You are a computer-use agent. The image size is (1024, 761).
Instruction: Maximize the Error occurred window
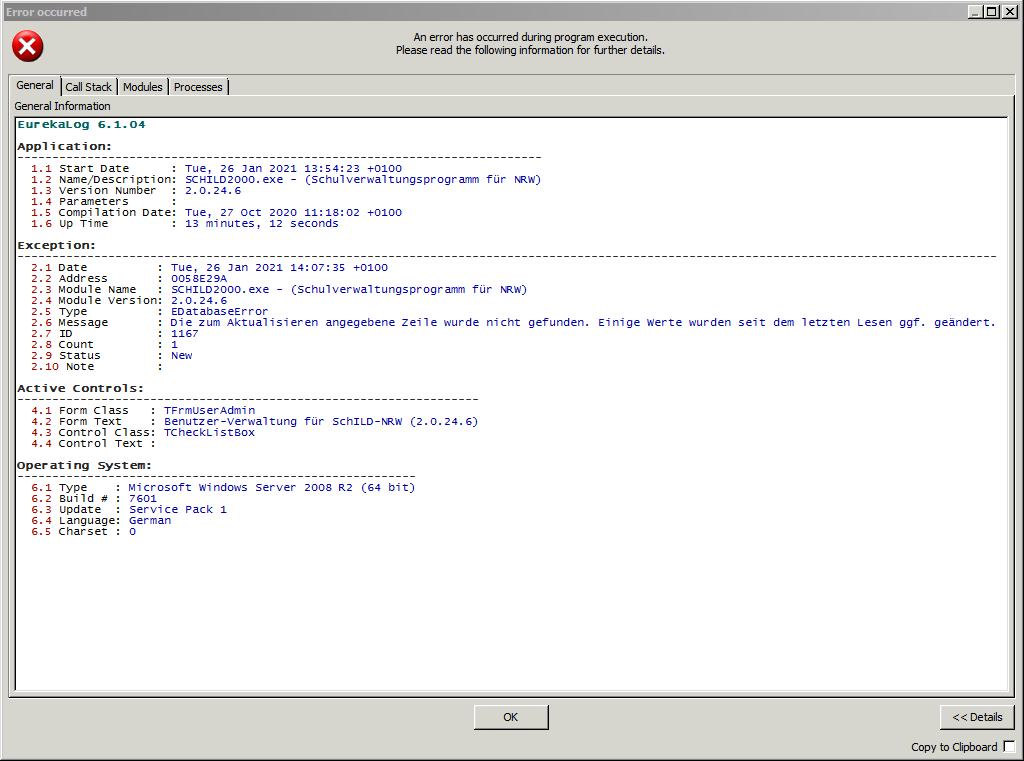pyautogui.click(x=991, y=12)
